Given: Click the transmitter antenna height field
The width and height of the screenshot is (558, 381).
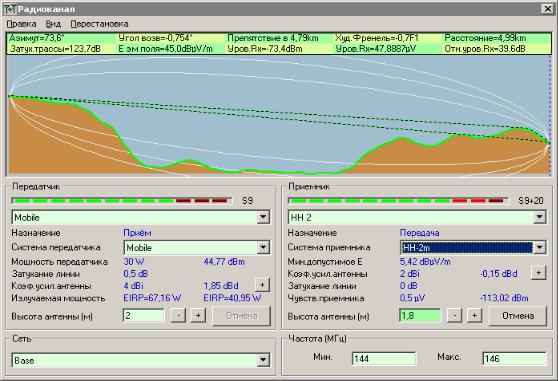Looking at the screenshot, I should pos(144,316).
